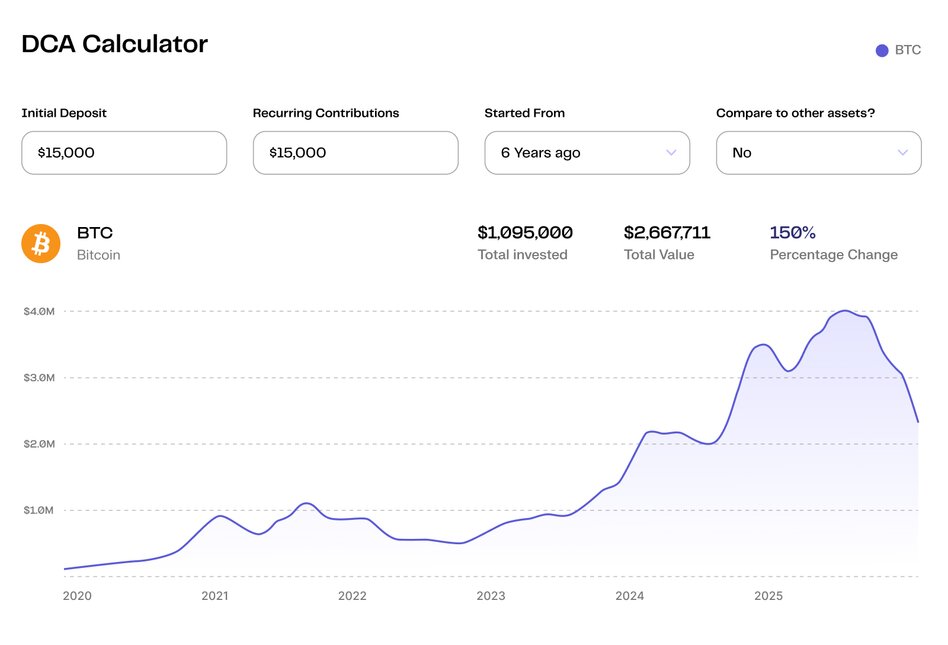Viewport: 948px width, 645px height.
Task: Expand the chevron in 6 Years ago box
Action: click(671, 153)
